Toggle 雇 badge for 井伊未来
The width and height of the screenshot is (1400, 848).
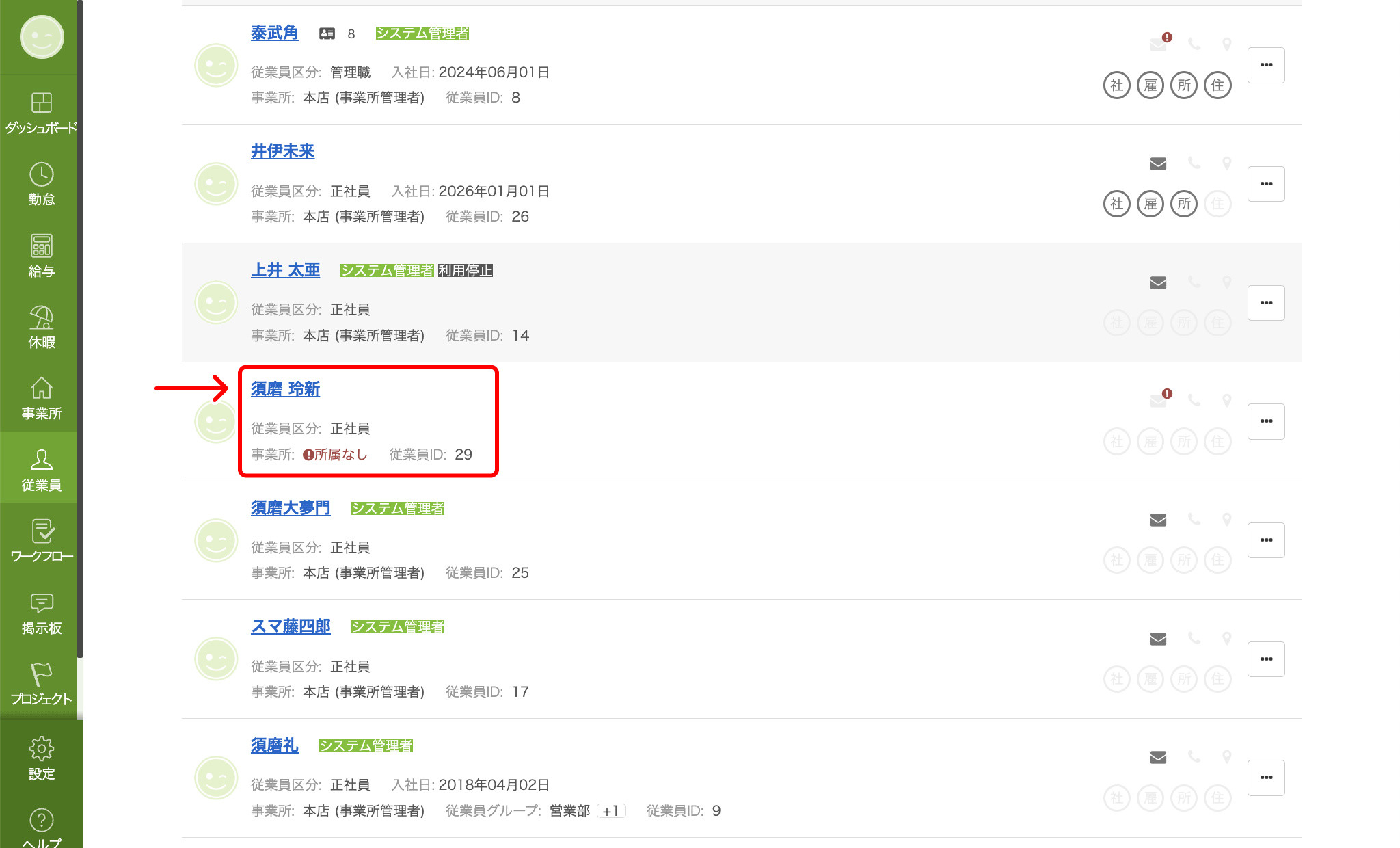[x=1150, y=204]
